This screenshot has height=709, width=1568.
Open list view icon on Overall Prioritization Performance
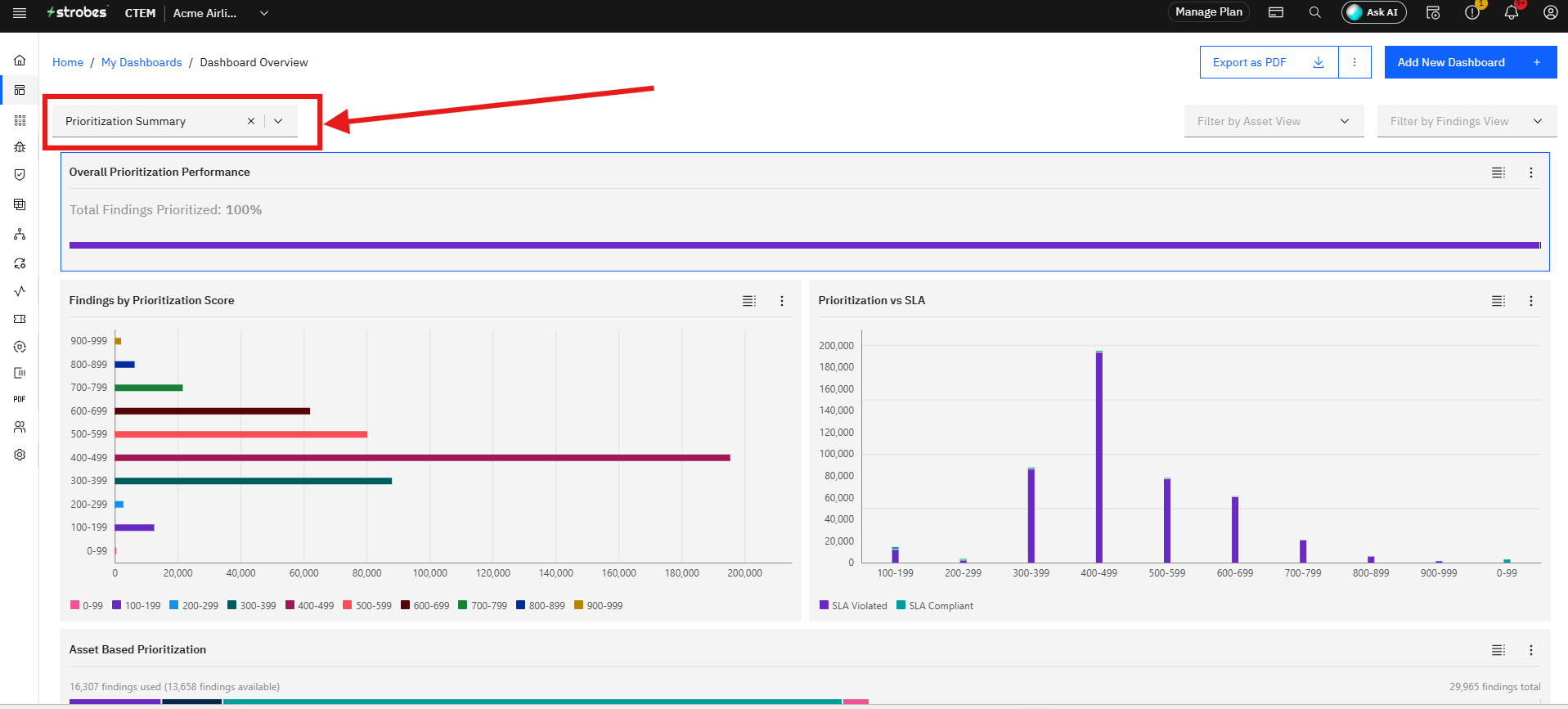point(1498,173)
